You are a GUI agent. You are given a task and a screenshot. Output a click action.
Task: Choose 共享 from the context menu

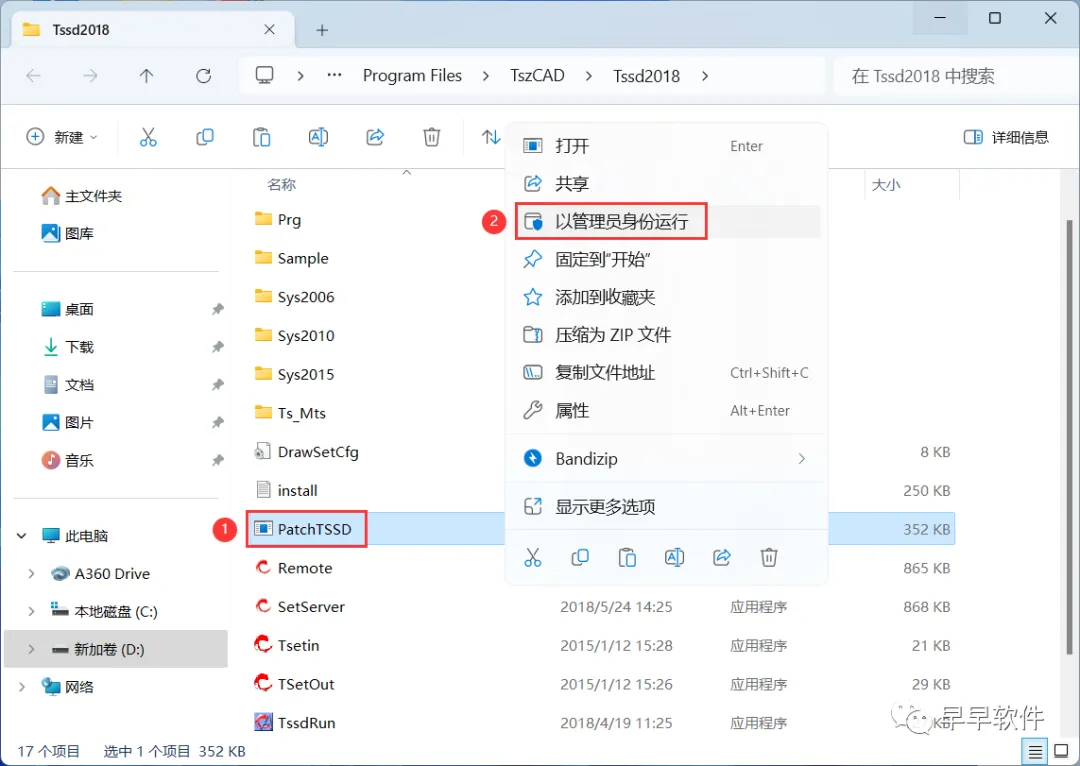point(666,183)
